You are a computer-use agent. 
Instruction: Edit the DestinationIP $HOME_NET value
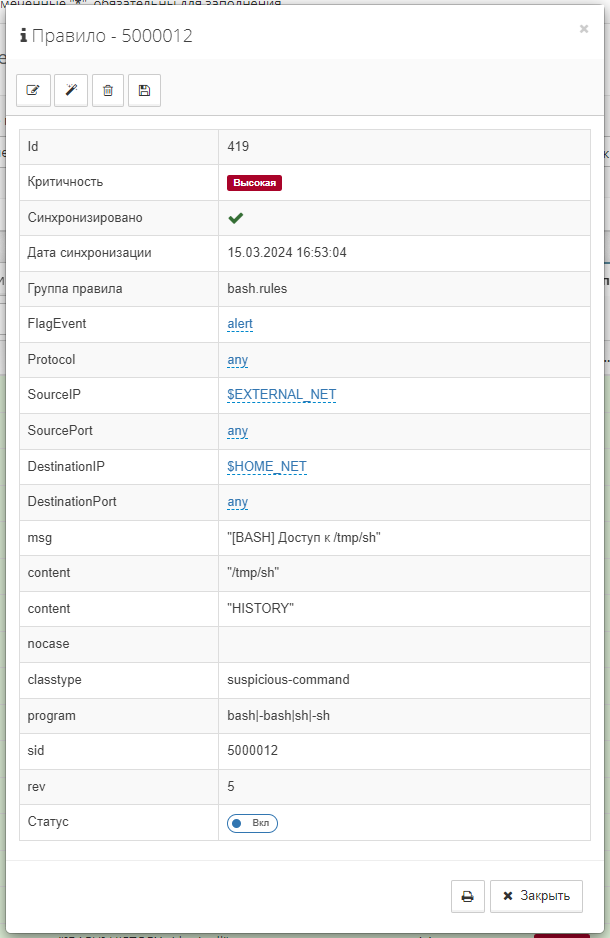[x=267, y=466]
